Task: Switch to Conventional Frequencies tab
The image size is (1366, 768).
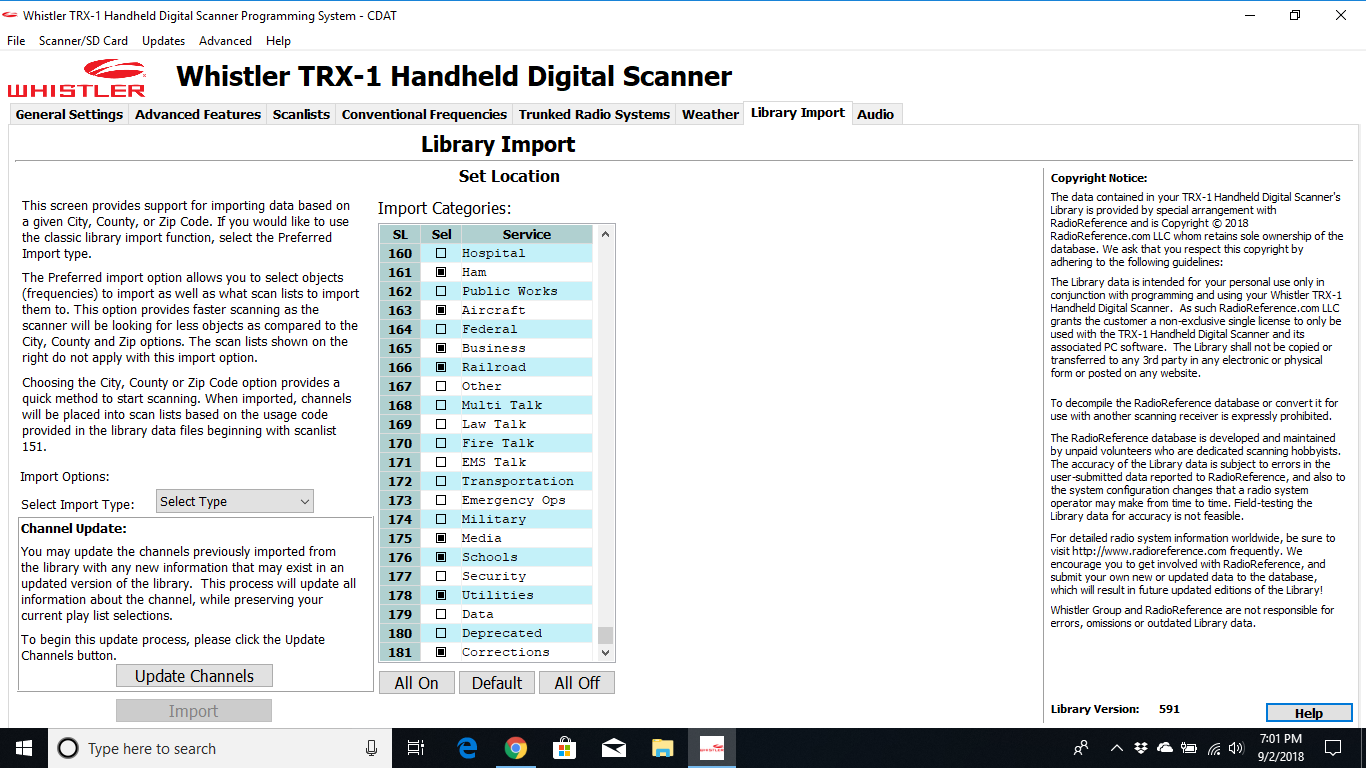Action: coord(424,114)
